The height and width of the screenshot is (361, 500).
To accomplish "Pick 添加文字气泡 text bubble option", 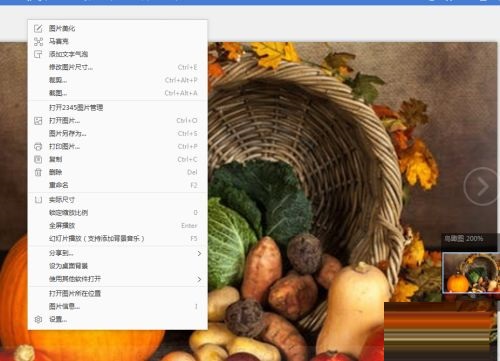I will 117,54.
